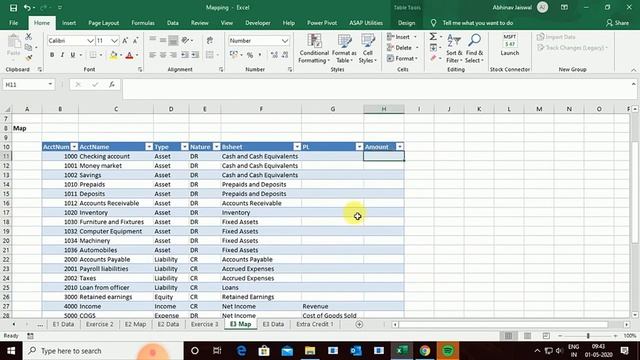Click the Cut scissors icon
This screenshot has width=640, height=360.
(29, 37)
